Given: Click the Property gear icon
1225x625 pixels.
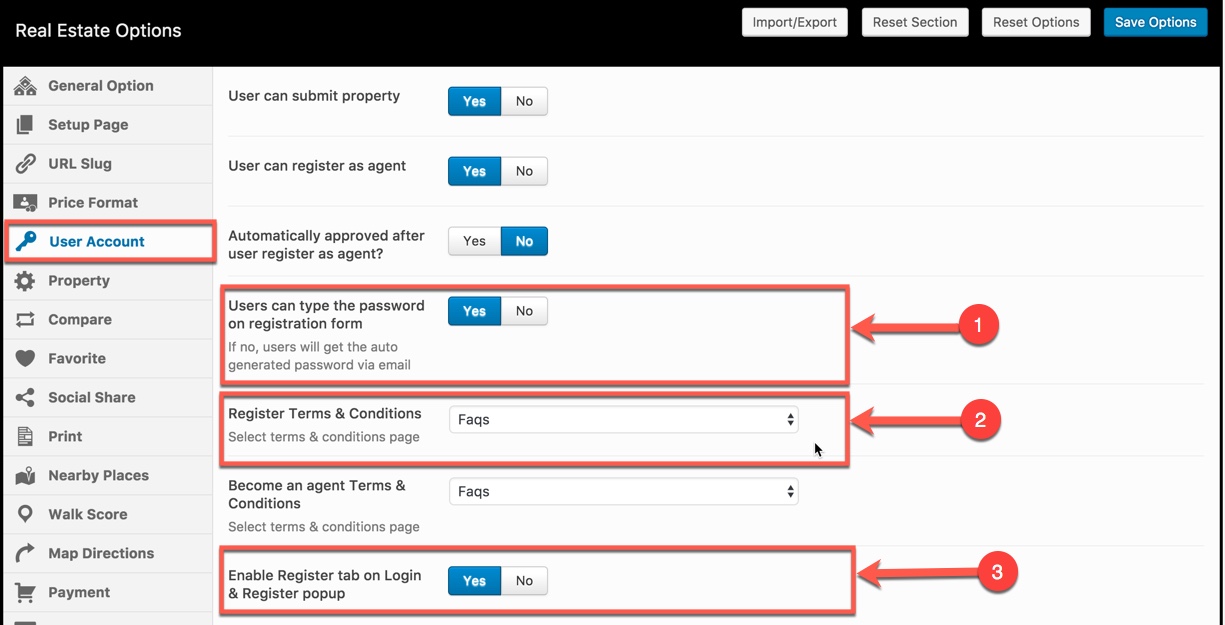Looking at the screenshot, I should [25, 281].
